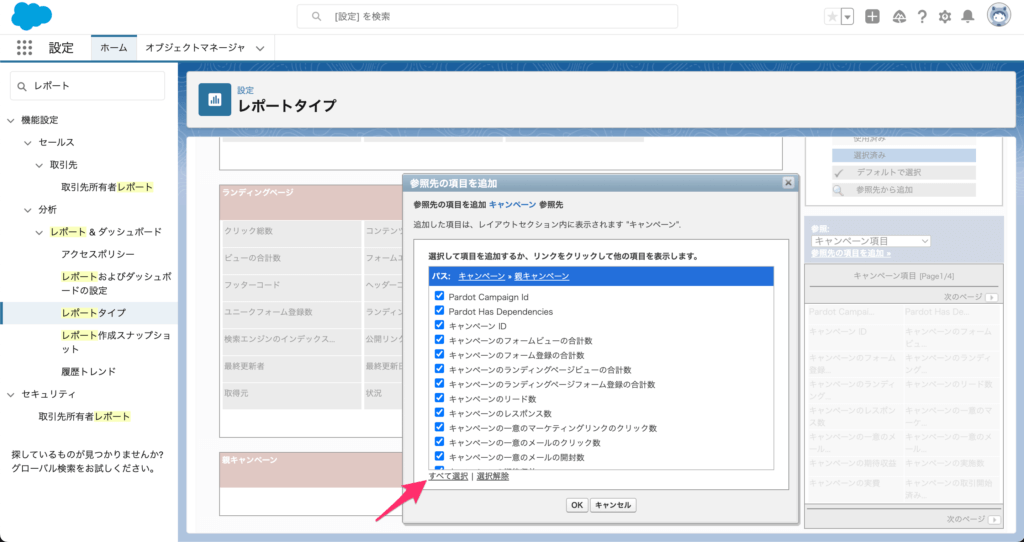Click the magnifier in the header search box
This screenshot has height=542, width=1024.
click(317, 16)
